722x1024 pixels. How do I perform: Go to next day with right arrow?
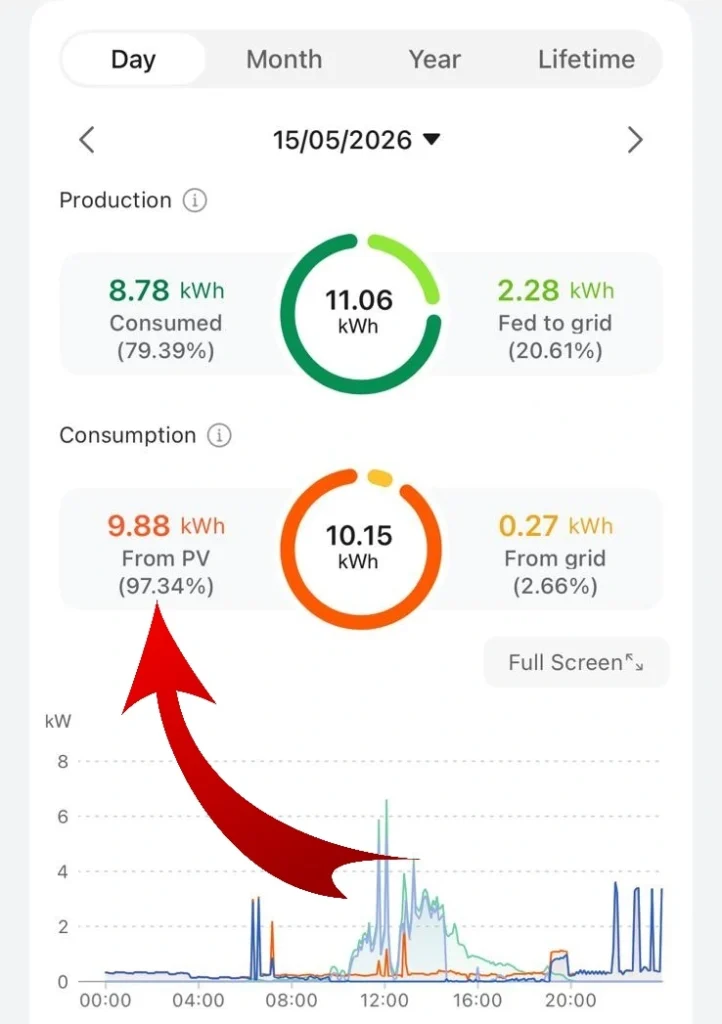635,140
